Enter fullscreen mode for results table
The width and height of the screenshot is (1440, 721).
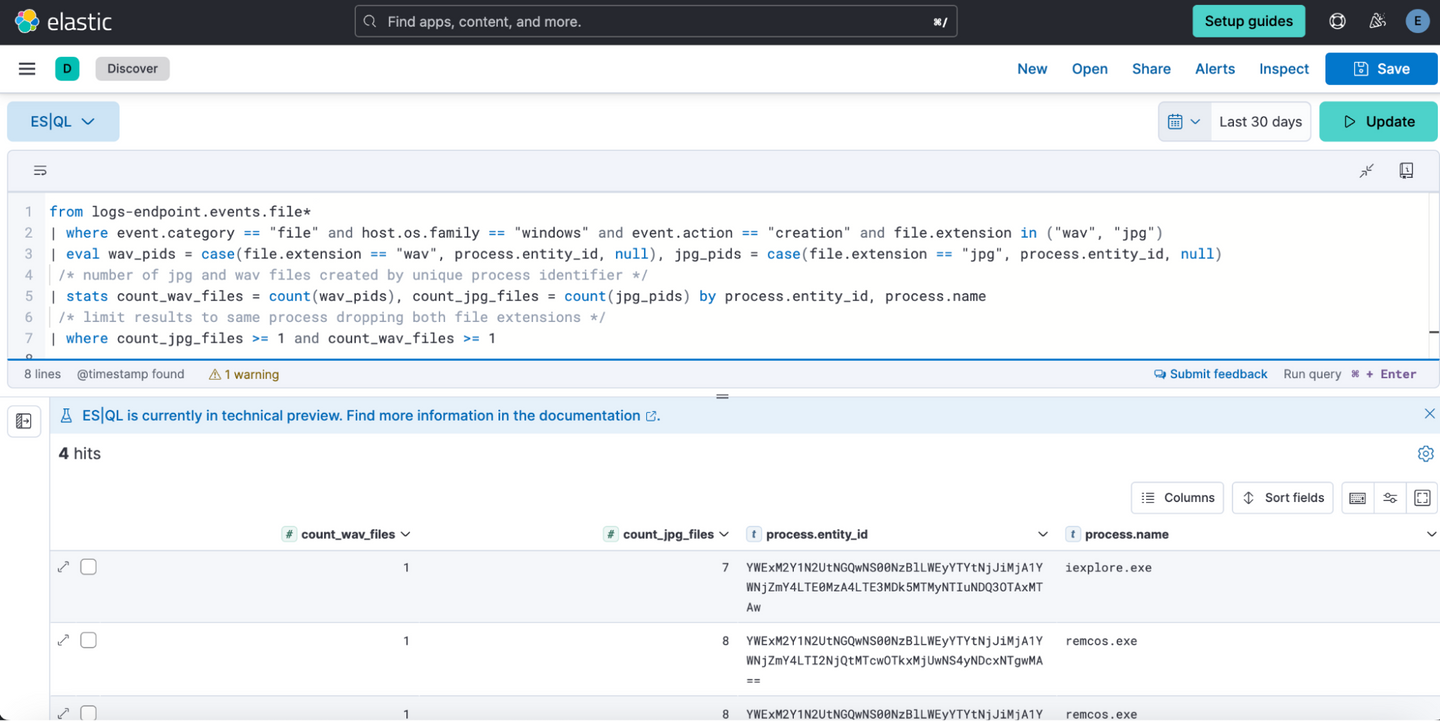tap(1422, 498)
